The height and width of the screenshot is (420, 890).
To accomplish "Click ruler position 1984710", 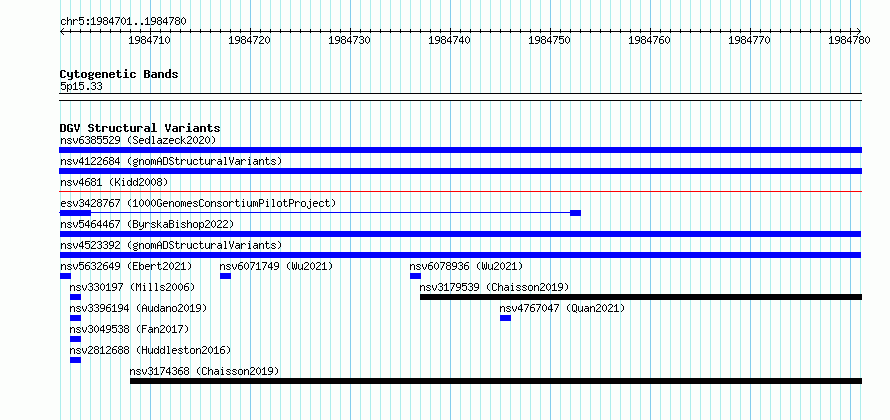I will (150, 40).
